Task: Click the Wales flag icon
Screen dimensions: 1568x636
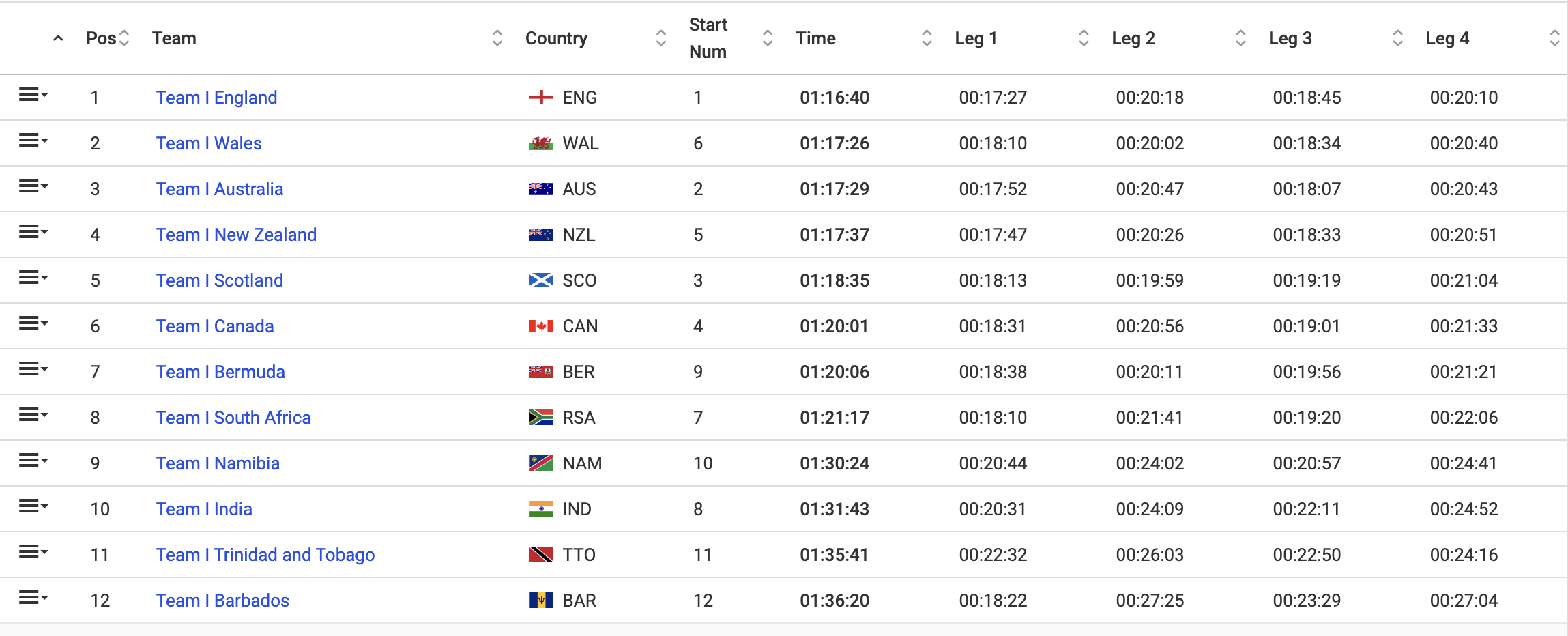Action: click(x=541, y=143)
